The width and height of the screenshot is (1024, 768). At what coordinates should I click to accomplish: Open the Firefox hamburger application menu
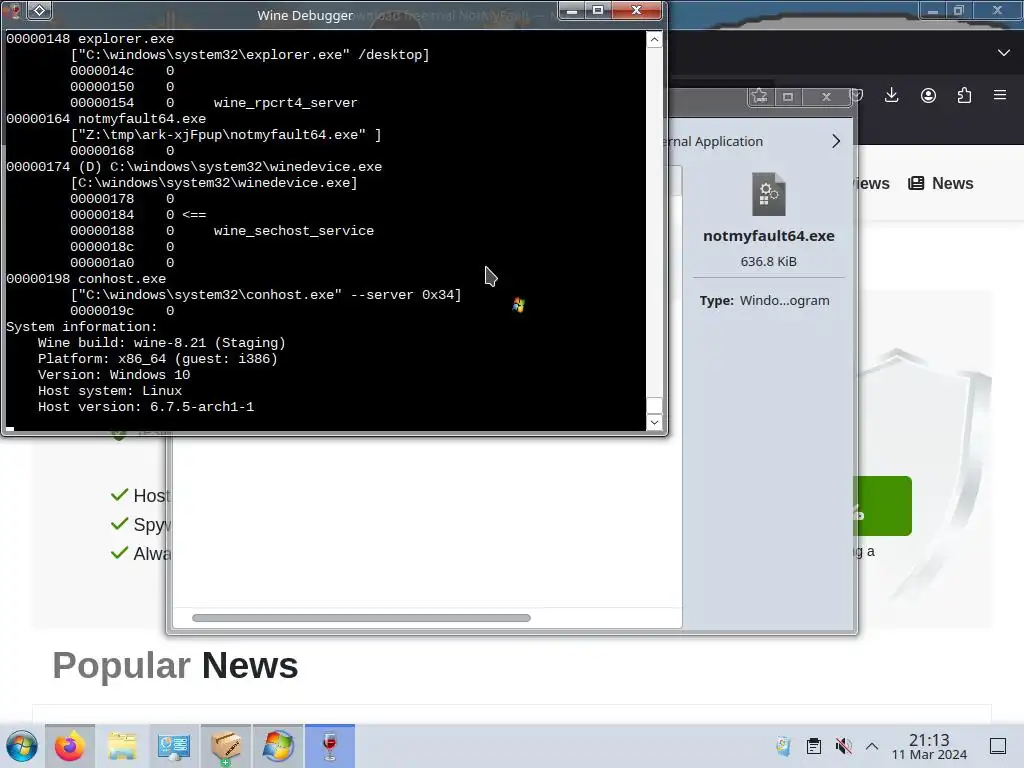point(1000,95)
